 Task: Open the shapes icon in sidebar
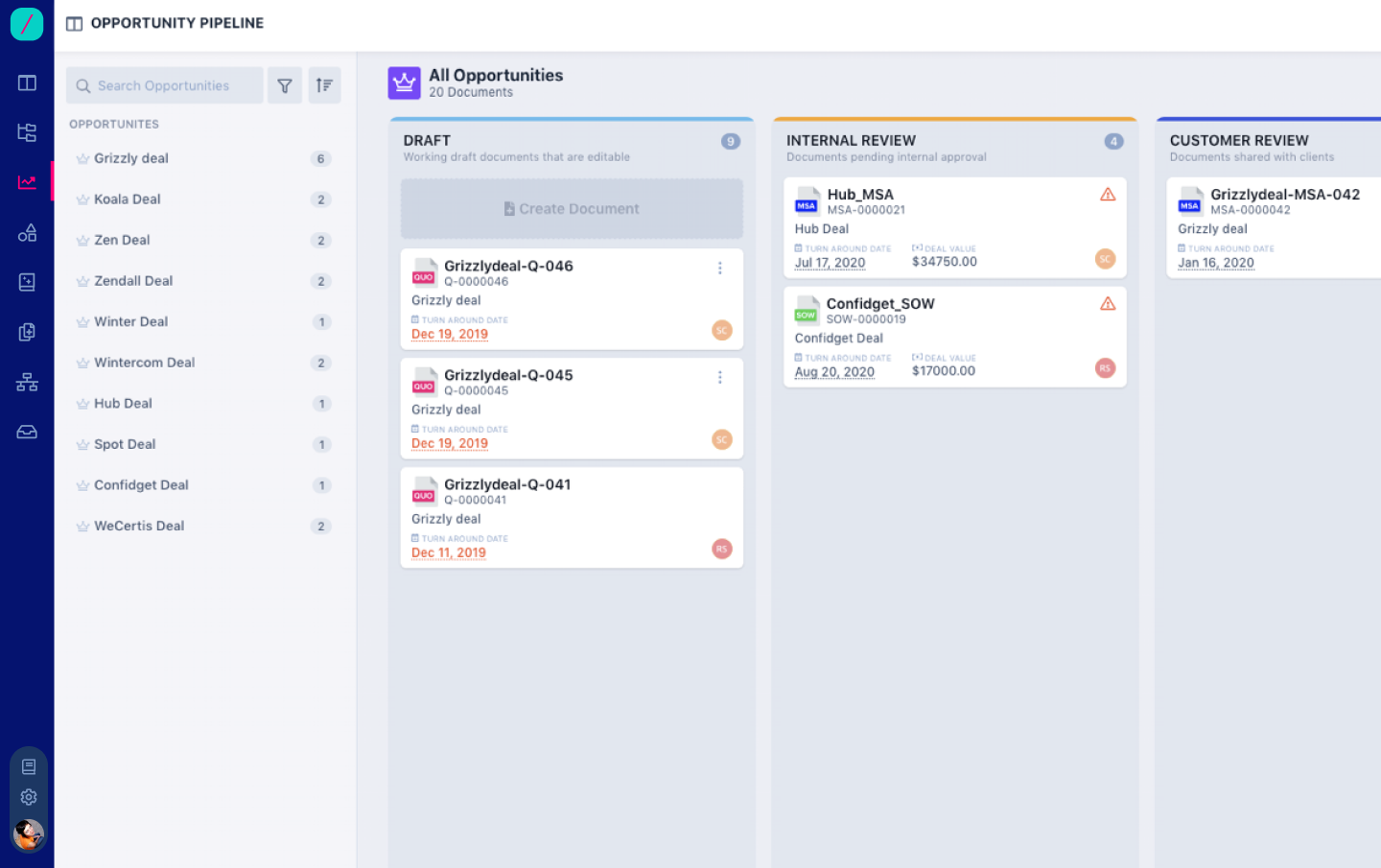coord(27,232)
